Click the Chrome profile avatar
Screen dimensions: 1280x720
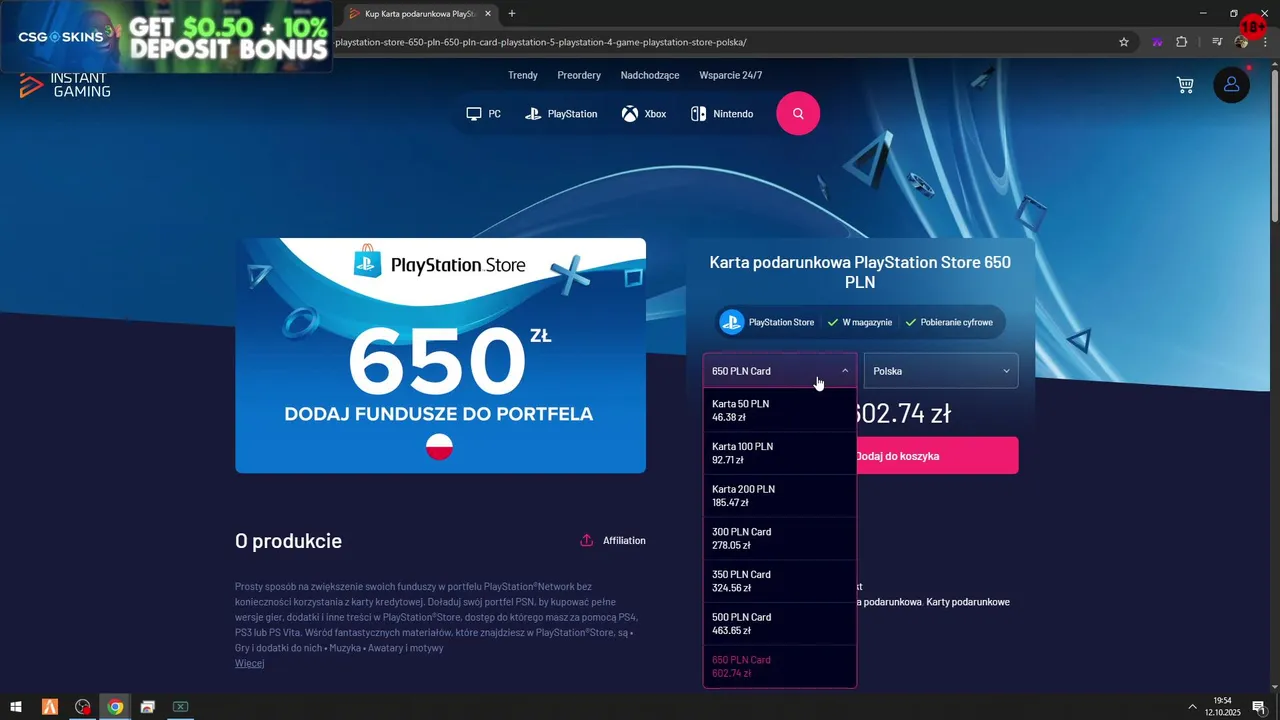pos(1241,42)
